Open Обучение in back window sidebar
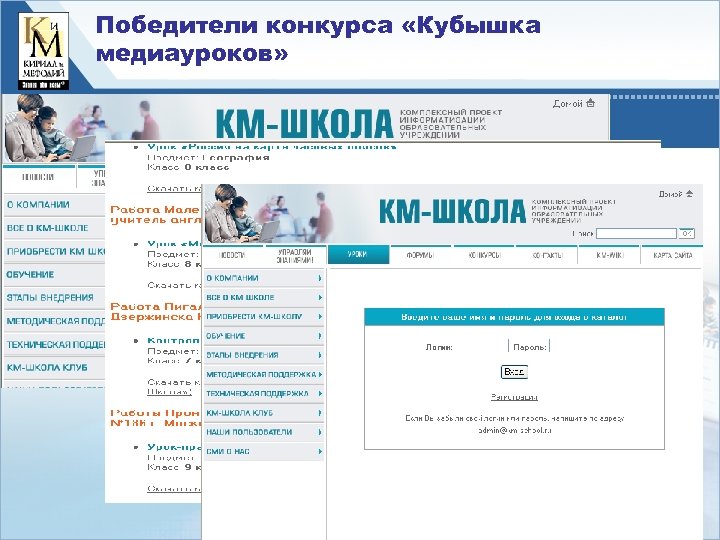Viewport: 720px width, 540px height. coord(55,275)
